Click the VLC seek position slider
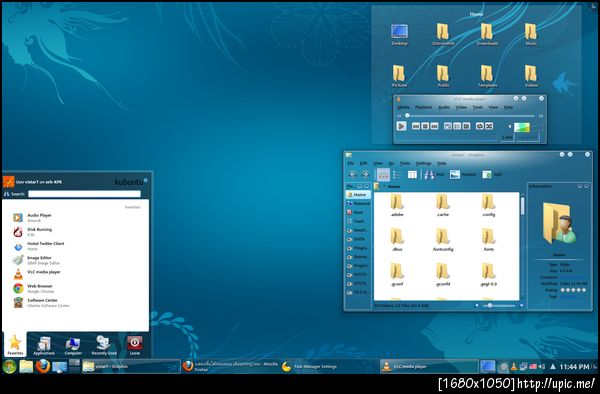Image resolution: width=600 pixels, height=394 pixels. (x=470, y=116)
